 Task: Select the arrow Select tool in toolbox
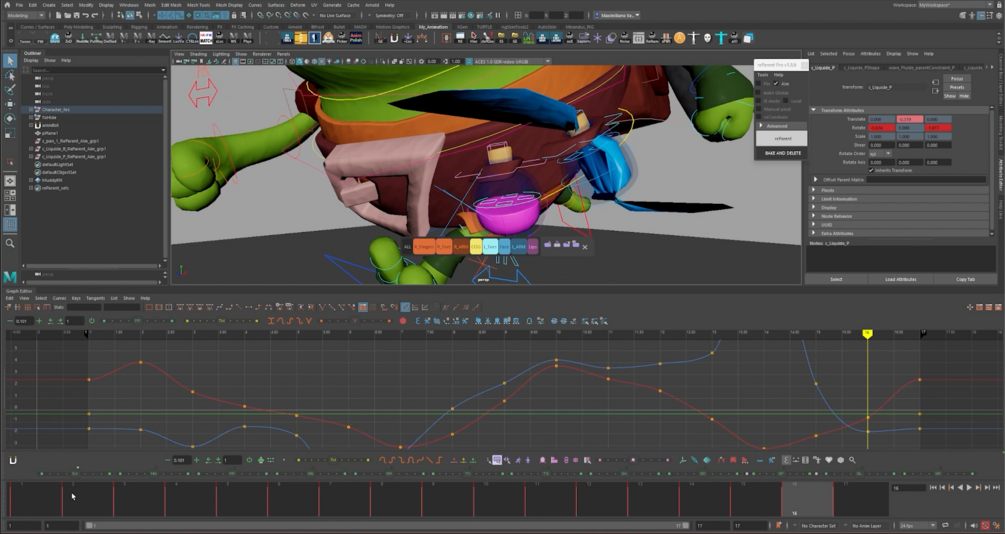(10, 60)
